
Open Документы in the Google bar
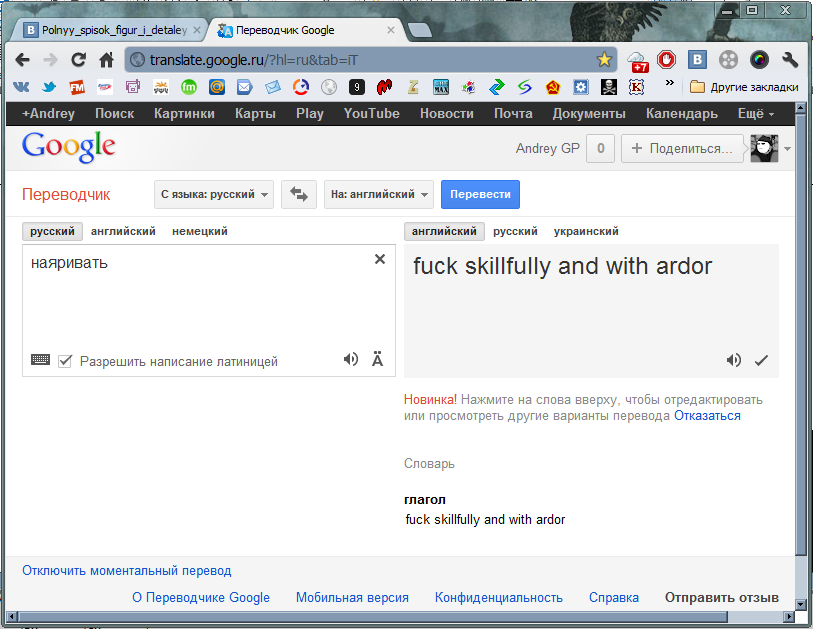pyautogui.click(x=589, y=114)
